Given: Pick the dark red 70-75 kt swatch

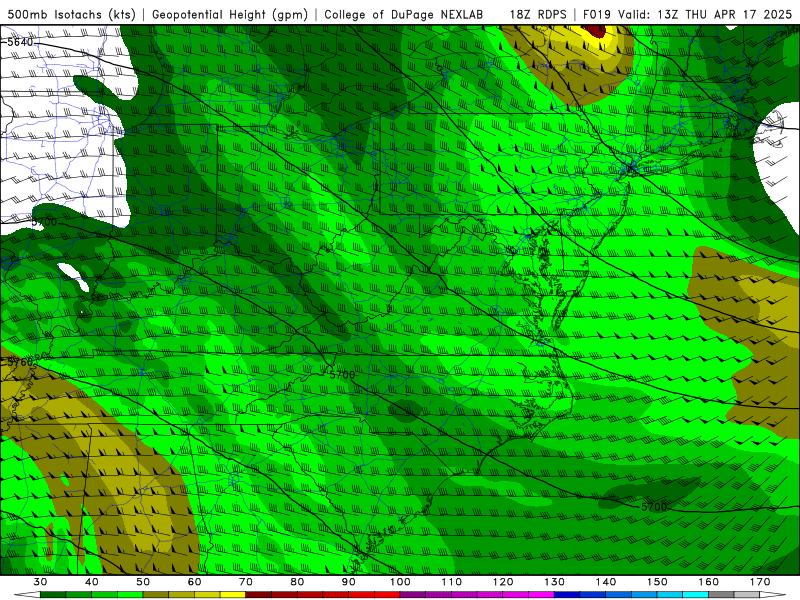Looking at the screenshot, I should tap(259, 595).
